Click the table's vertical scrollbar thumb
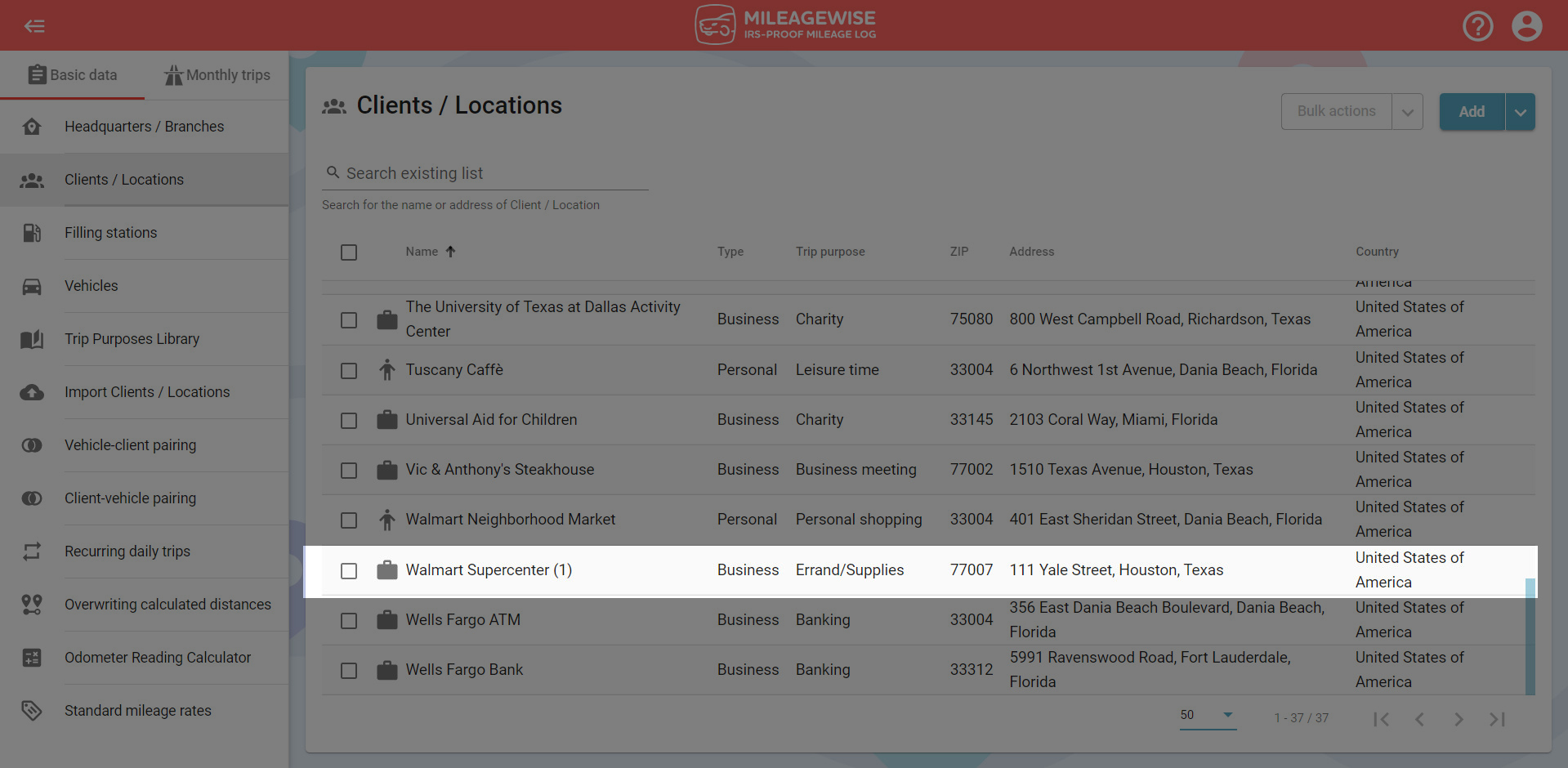Image resolution: width=1568 pixels, height=768 pixels. [1530, 636]
